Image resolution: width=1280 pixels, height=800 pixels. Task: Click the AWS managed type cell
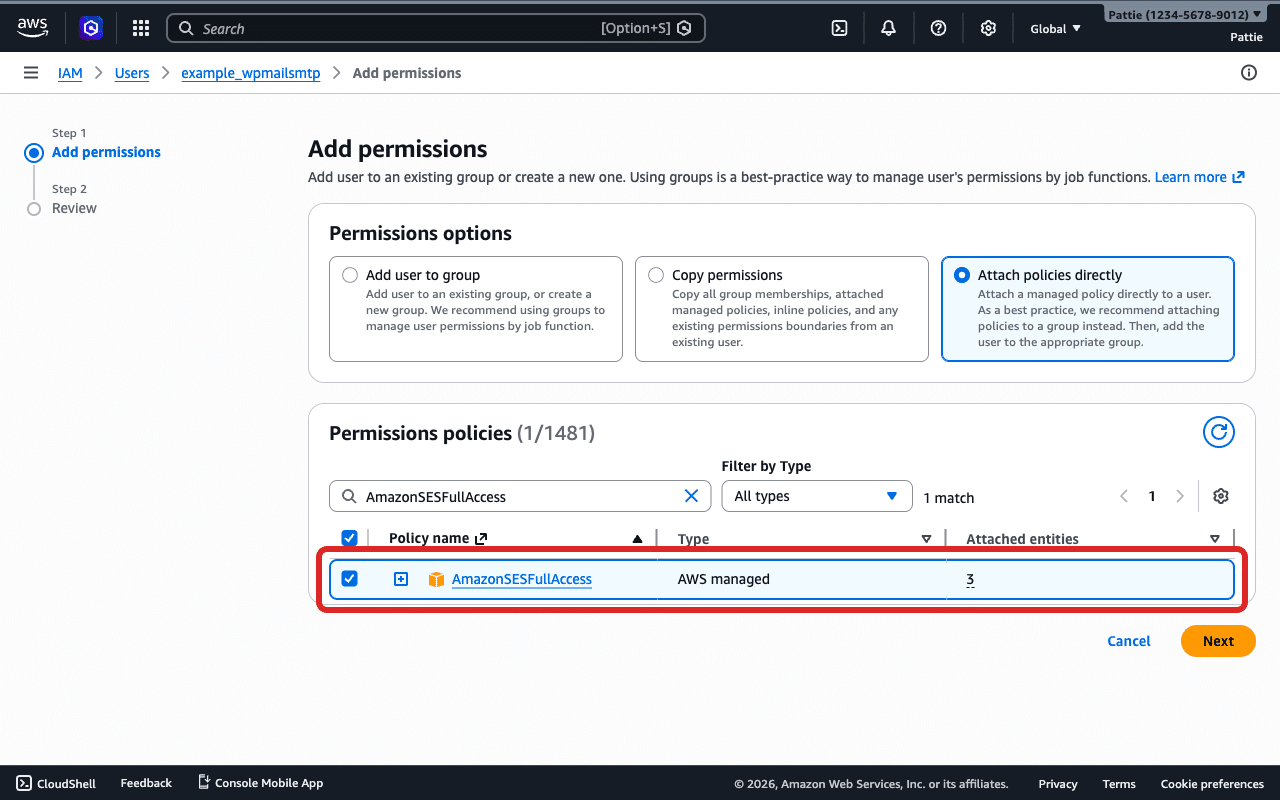point(724,579)
